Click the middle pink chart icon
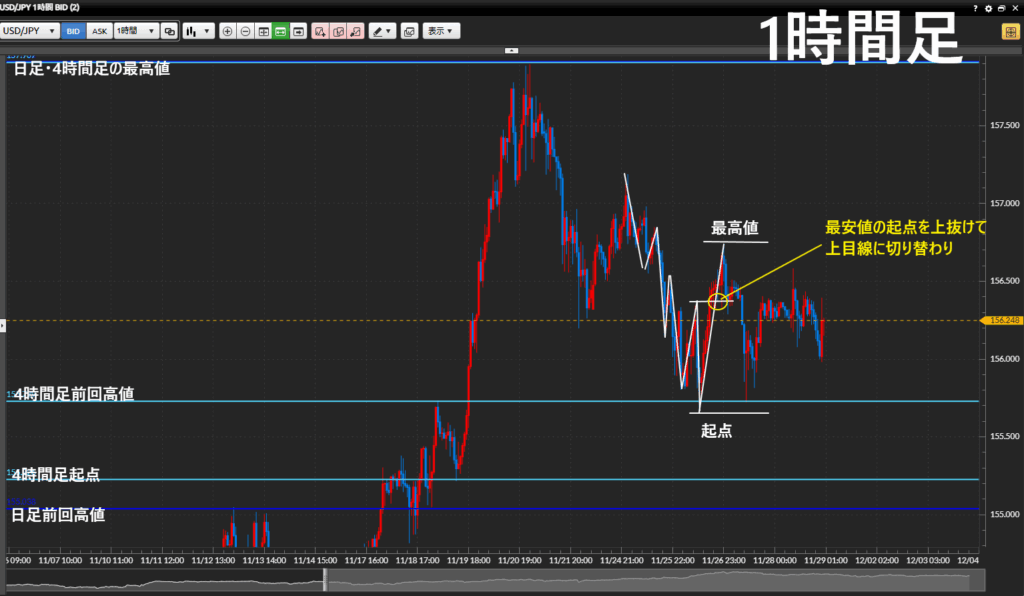 tap(338, 31)
